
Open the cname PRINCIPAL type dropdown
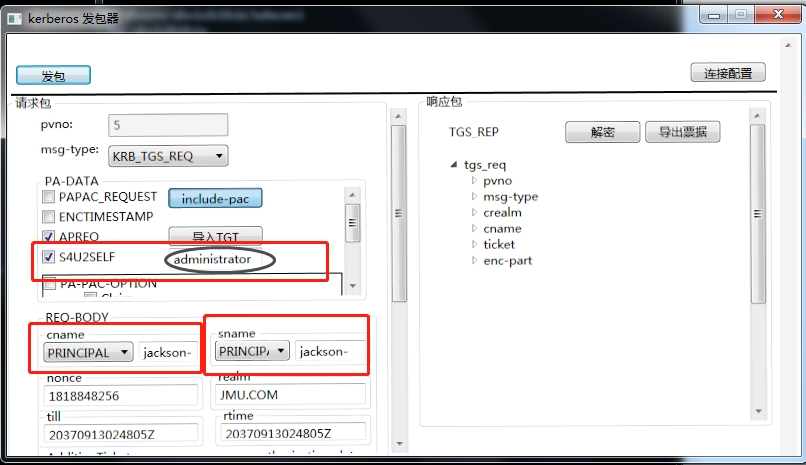pyautogui.click(x=88, y=352)
